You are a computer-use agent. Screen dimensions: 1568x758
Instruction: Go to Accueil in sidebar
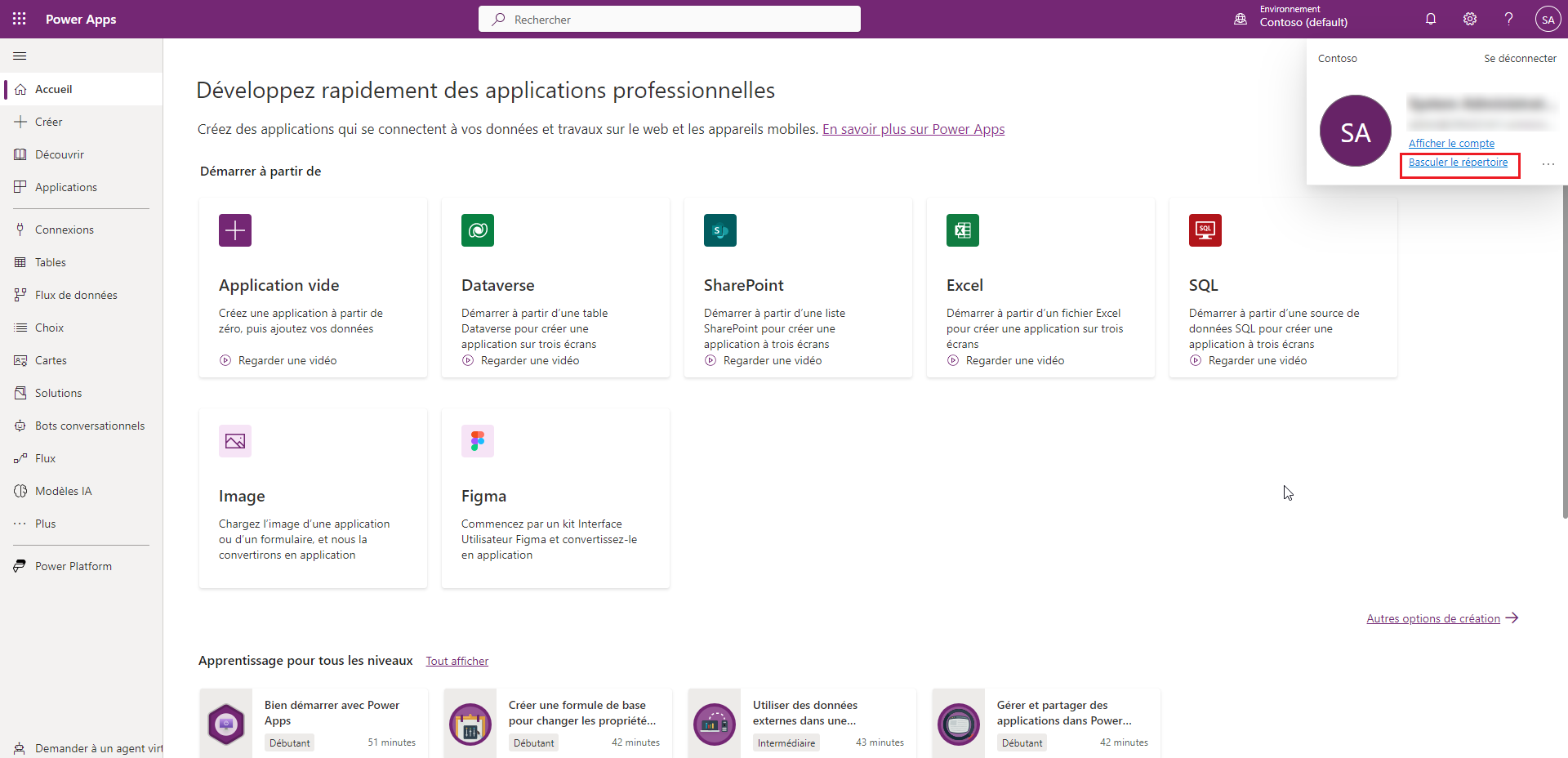point(82,89)
